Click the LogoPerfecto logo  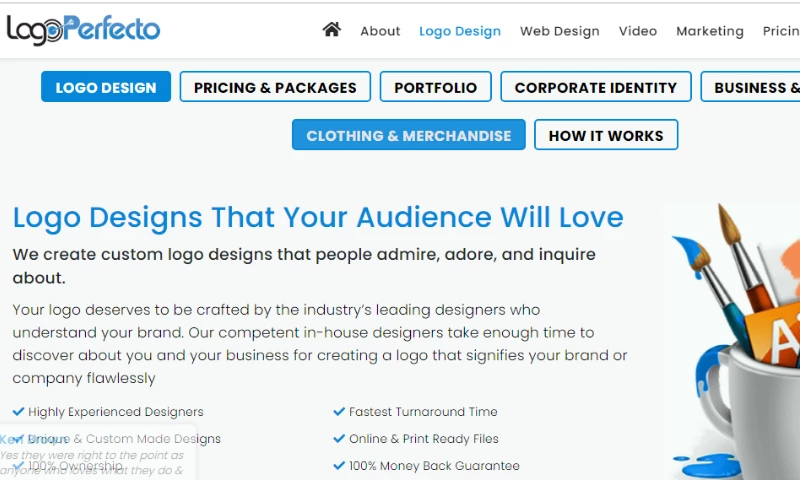coord(83,30)
